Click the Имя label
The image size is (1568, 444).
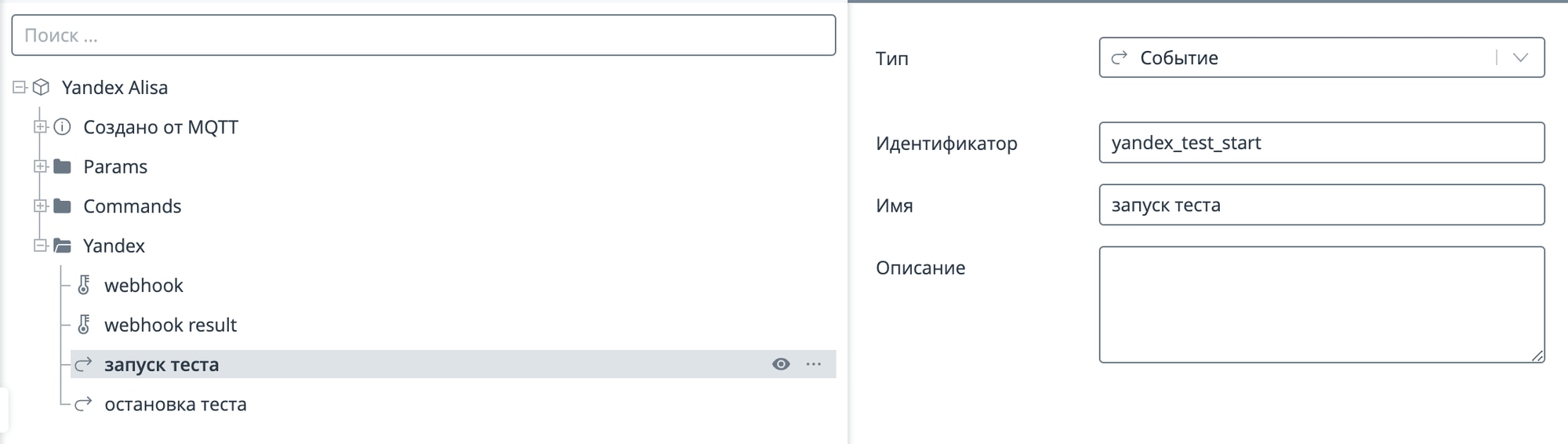(x=895, y=206)
